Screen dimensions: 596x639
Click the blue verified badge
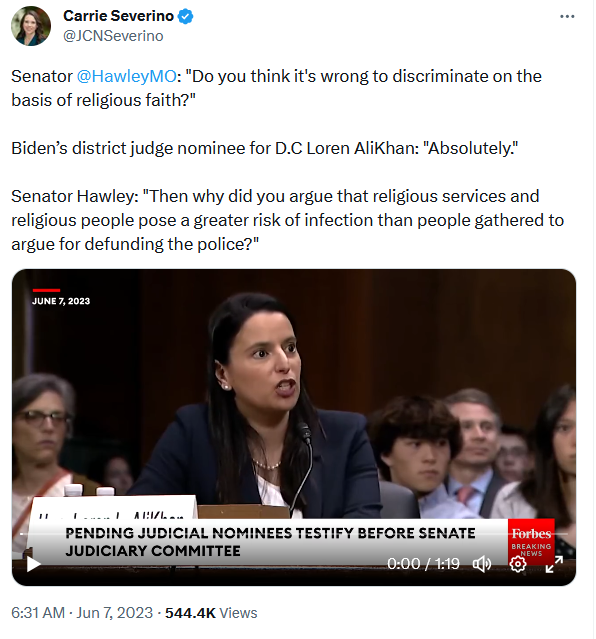point(186,16)
